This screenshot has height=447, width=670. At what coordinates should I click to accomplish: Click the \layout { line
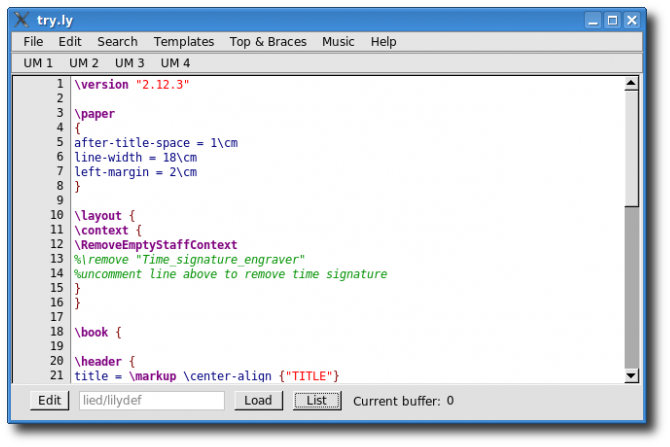pos(105,215)
